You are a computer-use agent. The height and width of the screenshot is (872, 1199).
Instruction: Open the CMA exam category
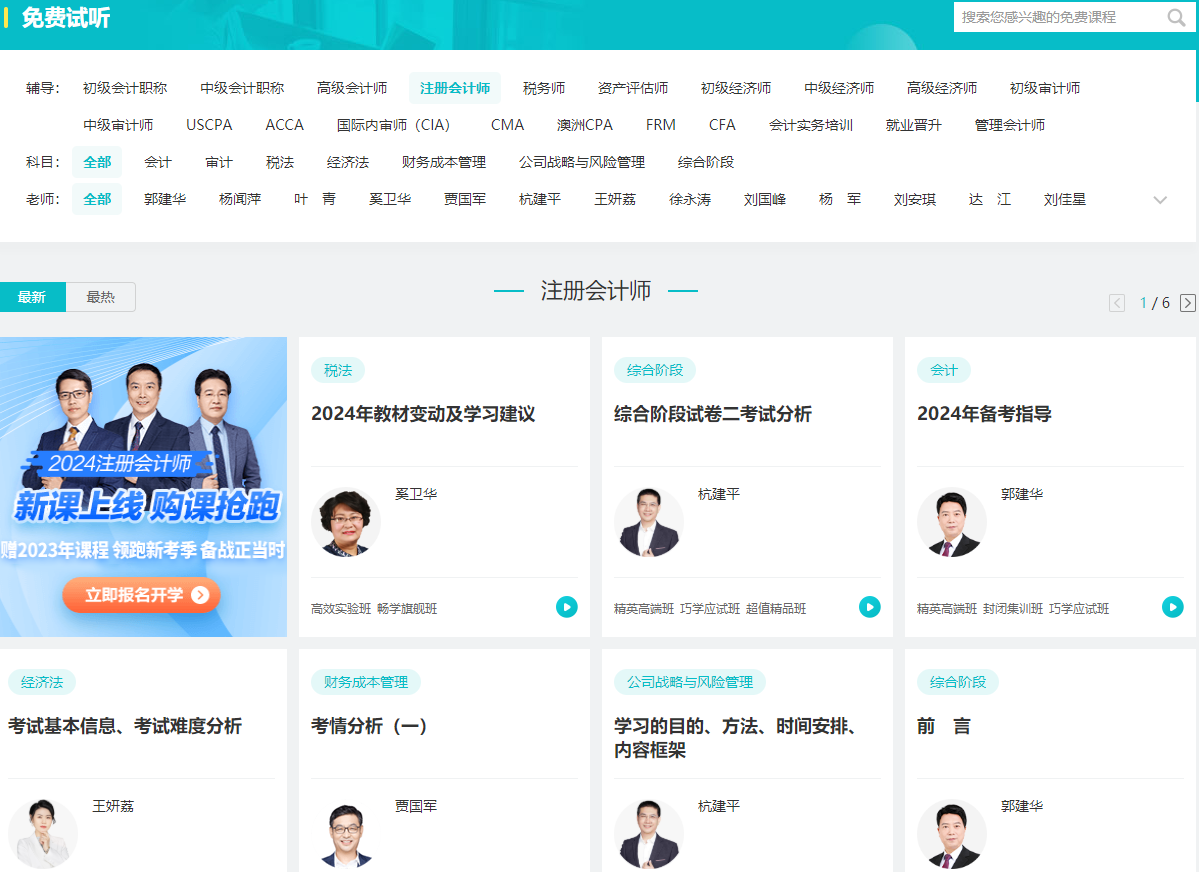[507, 124]
